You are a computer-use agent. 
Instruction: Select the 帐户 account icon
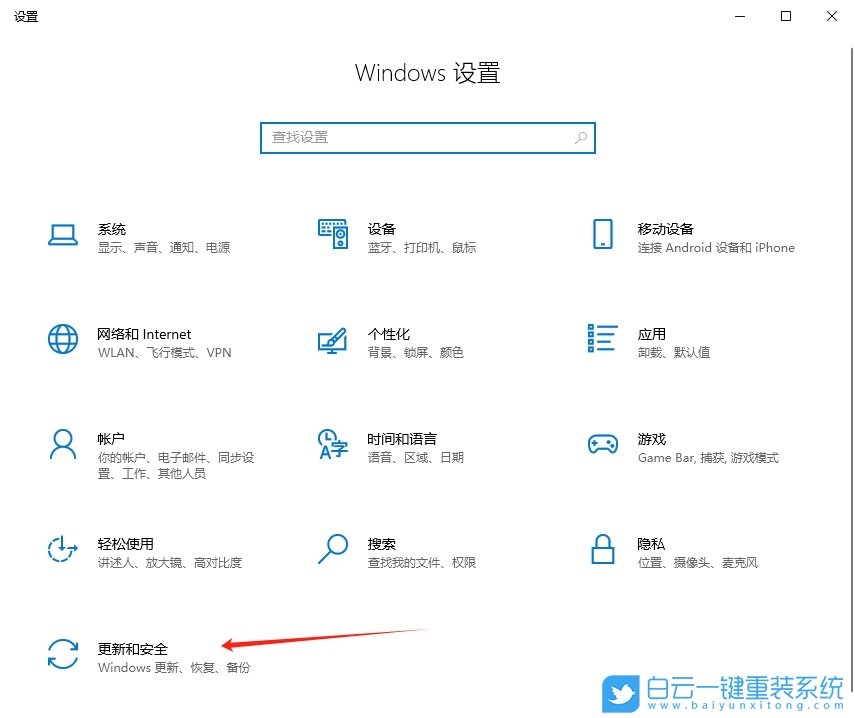(63, 445)
